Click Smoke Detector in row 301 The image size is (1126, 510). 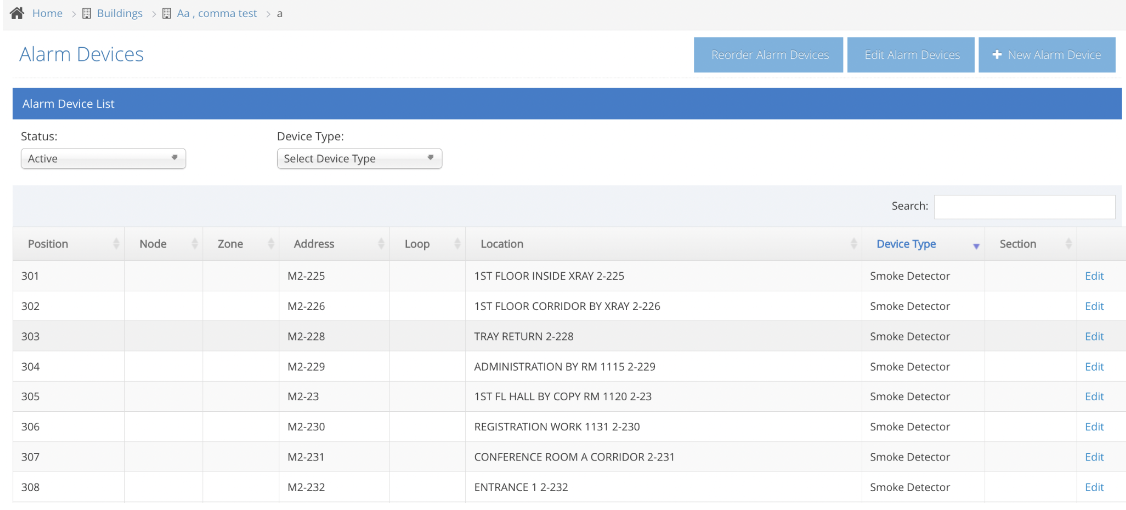[x=910, y=276]
